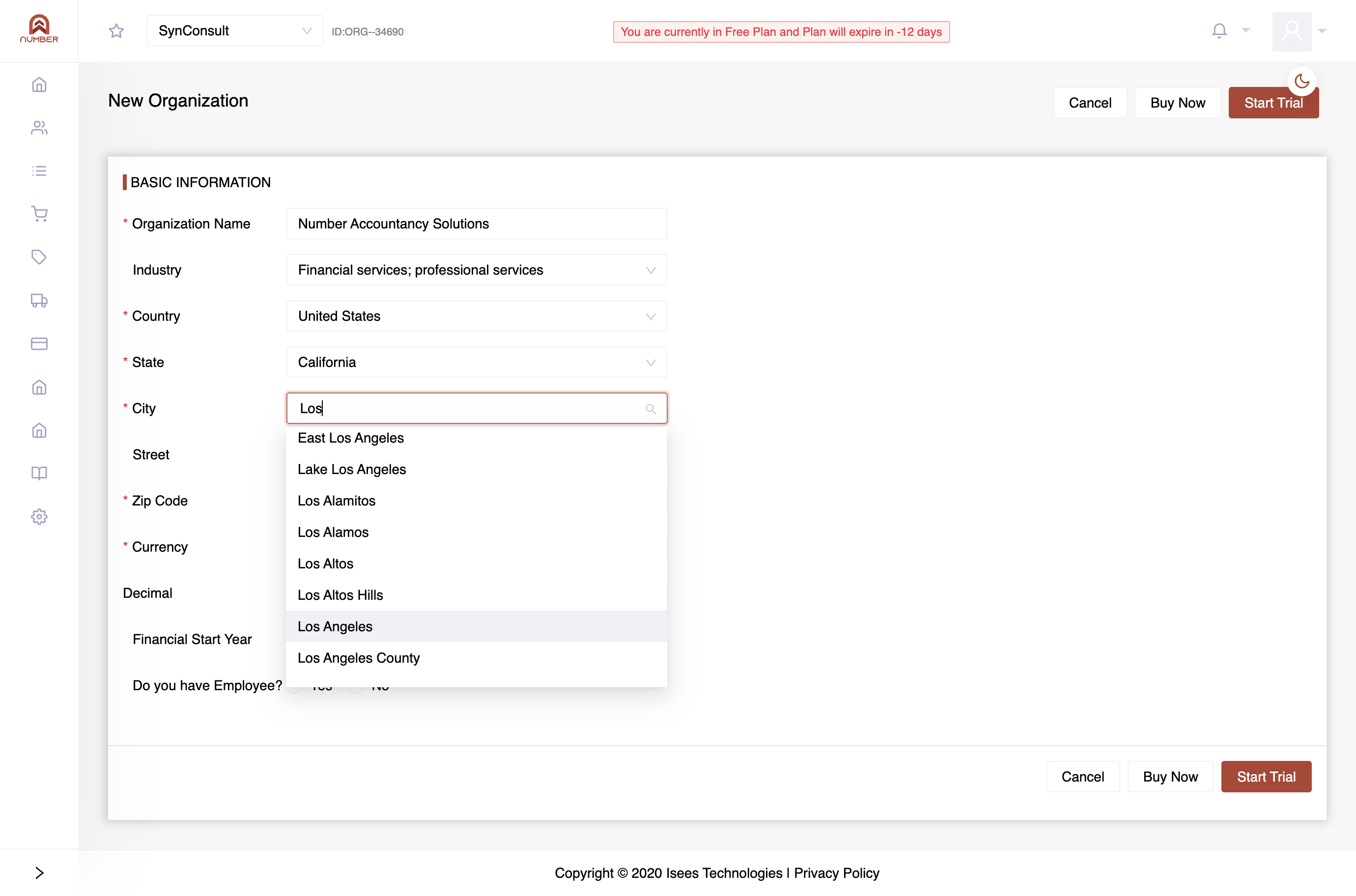1356x896 pixels.
Task: Open the State dropdown
Action: click(477, 363)
